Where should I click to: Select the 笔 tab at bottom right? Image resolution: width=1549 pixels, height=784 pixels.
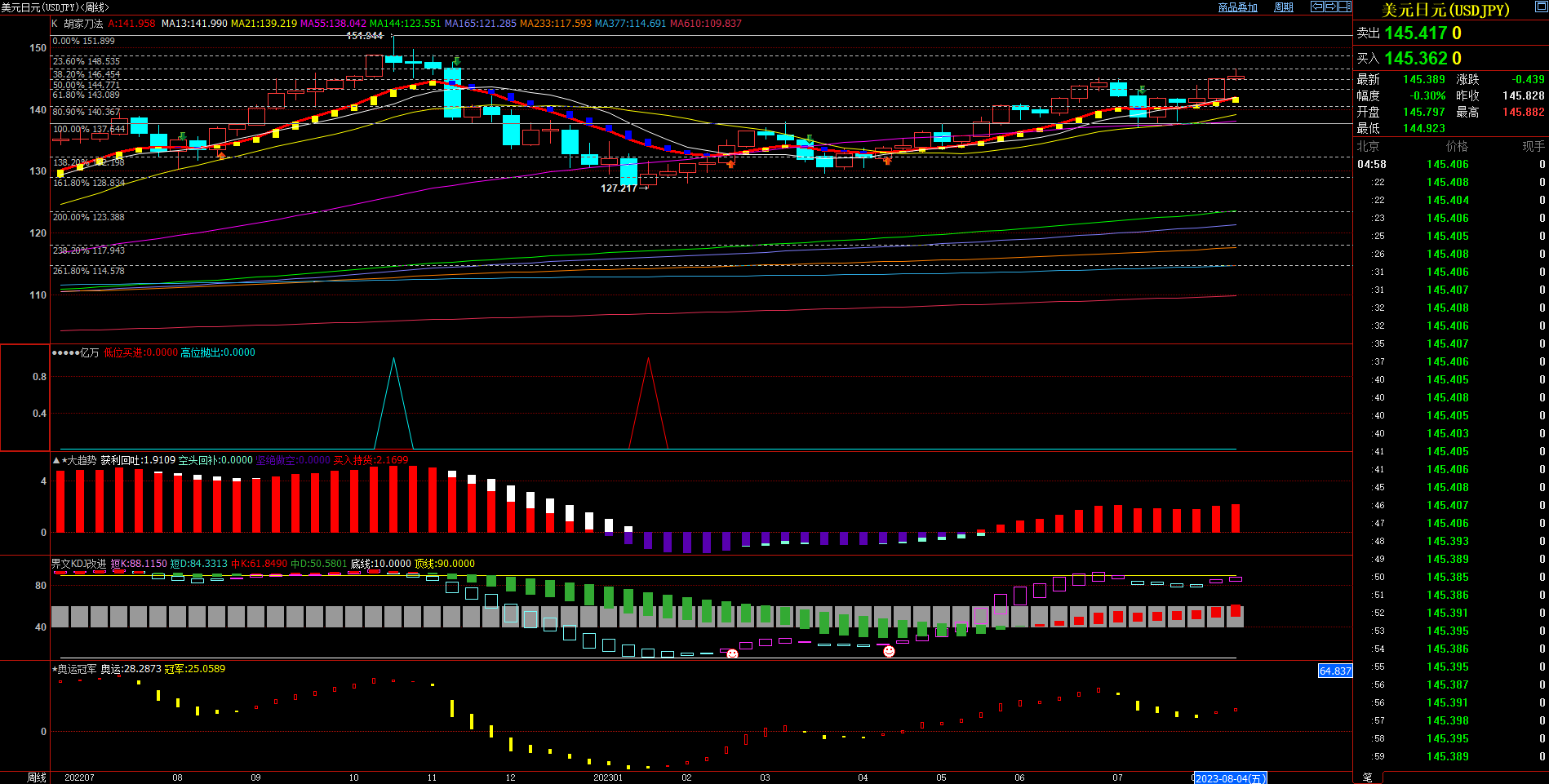1368,777
